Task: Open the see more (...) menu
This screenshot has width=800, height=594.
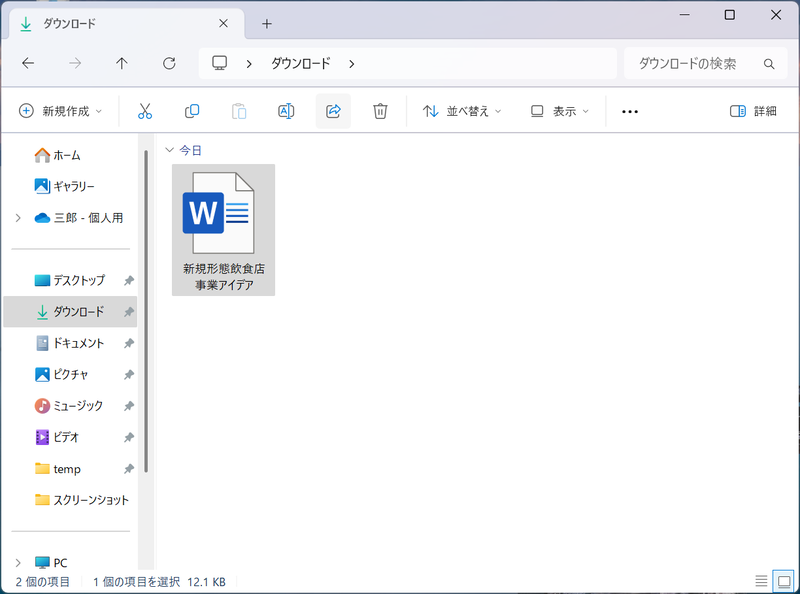Action: [629, 111]
